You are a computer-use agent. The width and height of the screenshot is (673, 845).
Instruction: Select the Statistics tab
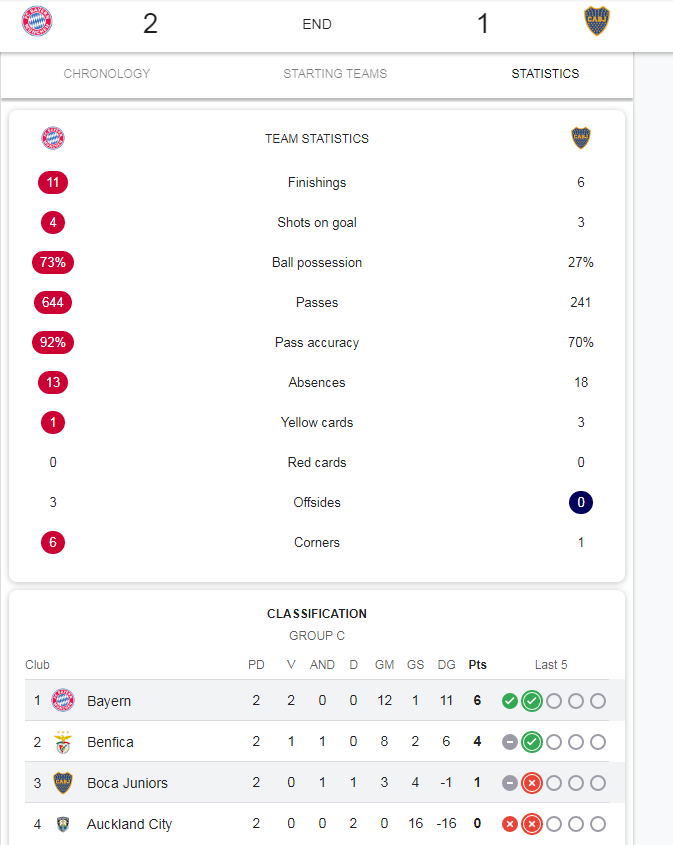[x=545, y=74]
